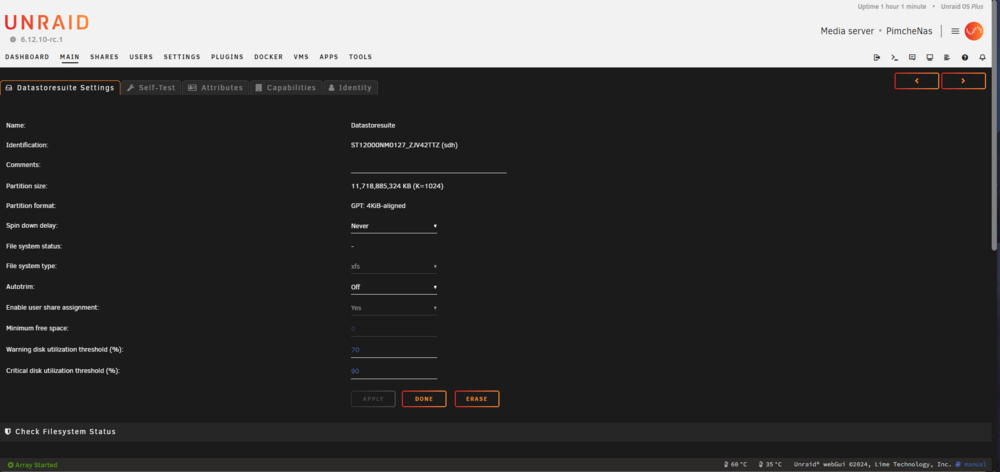Click the orange Unraid Connect avatar icon
This screenshot has height=472, width=1000.
pyautogui.click(x=974, y=31)
